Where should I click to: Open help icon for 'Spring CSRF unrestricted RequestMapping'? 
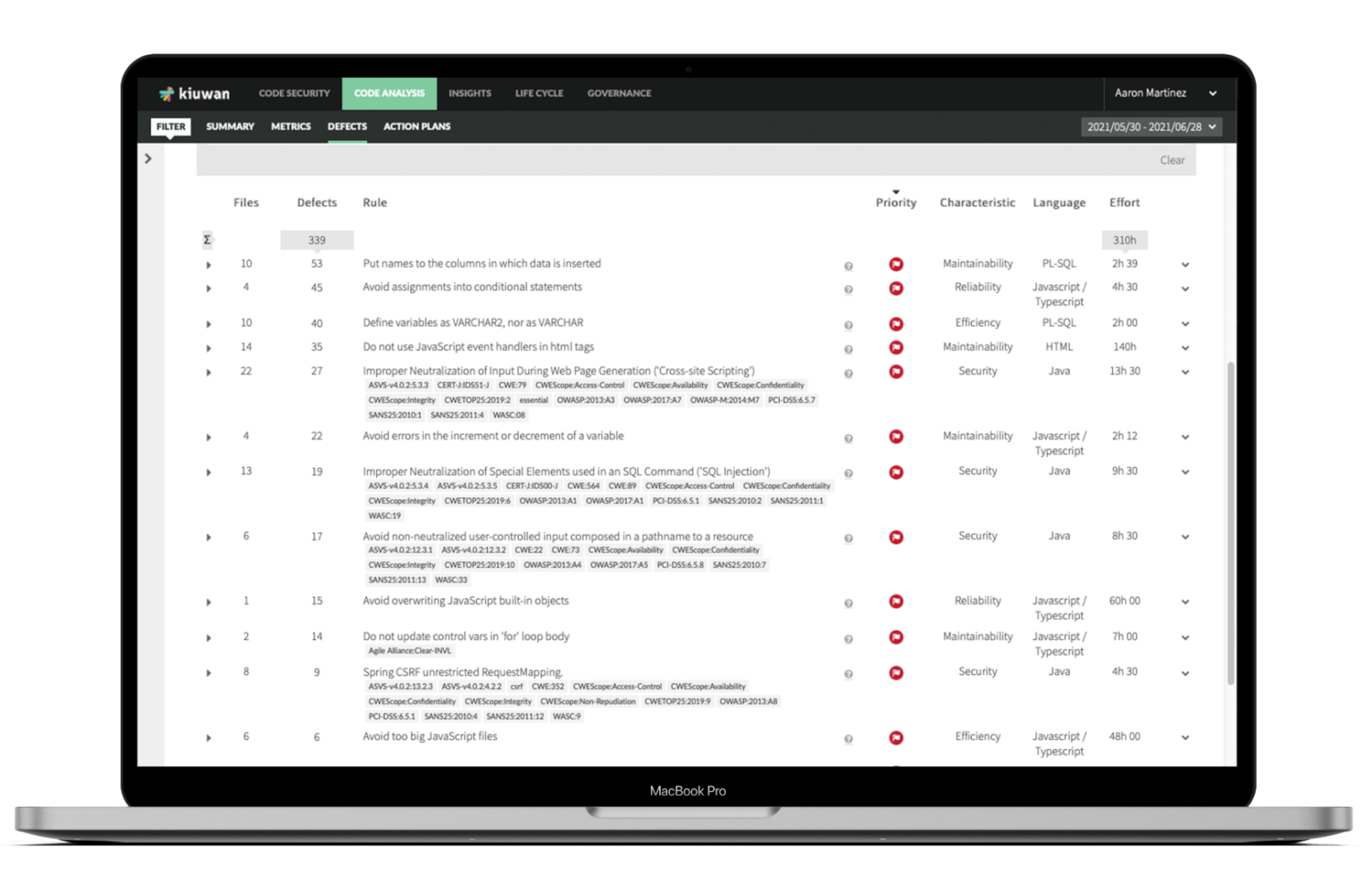848,674
